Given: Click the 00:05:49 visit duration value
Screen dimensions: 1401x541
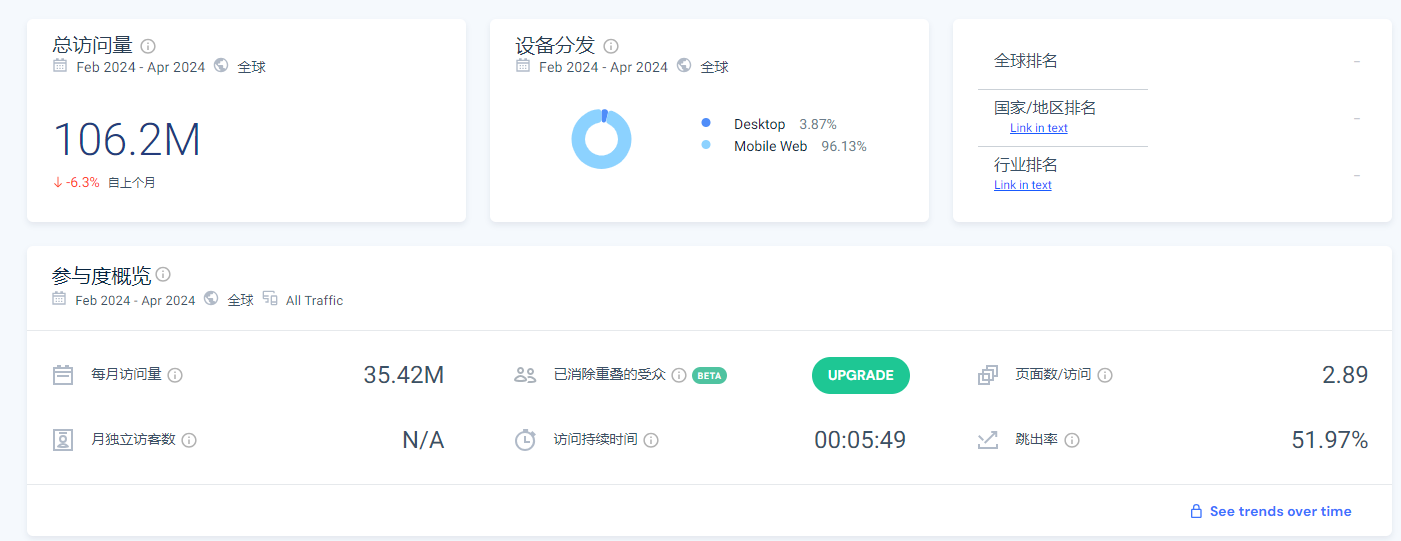Looking at the screenshot, I should point(860,440).
